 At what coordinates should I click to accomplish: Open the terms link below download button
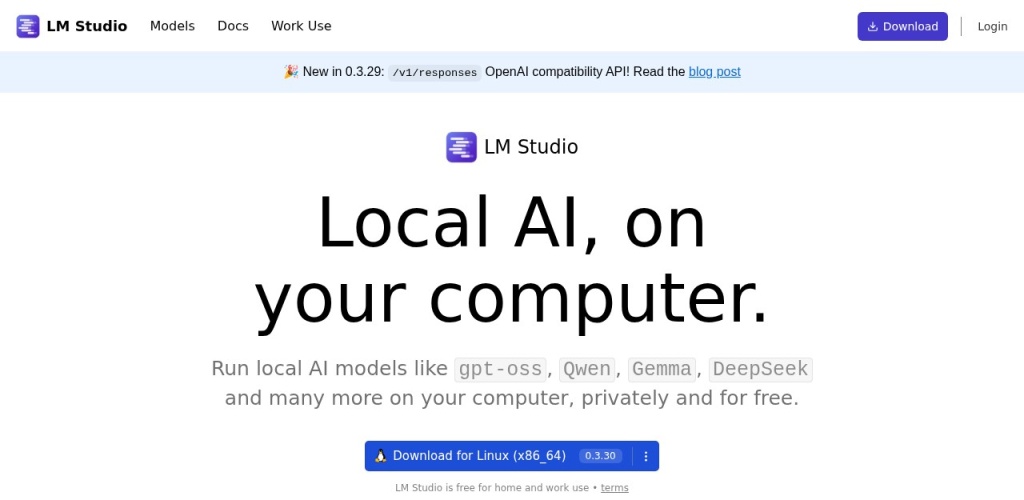[x=614, y=488]
